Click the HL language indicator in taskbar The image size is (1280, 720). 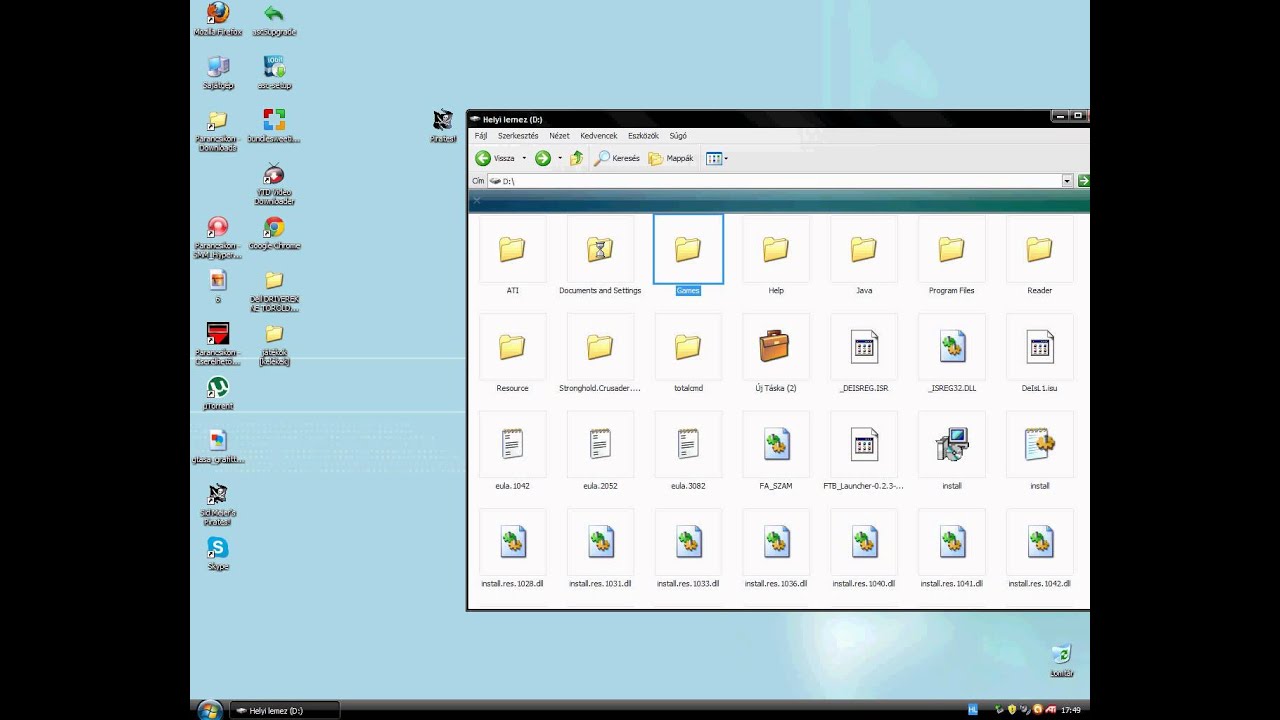tap(972, 710)
